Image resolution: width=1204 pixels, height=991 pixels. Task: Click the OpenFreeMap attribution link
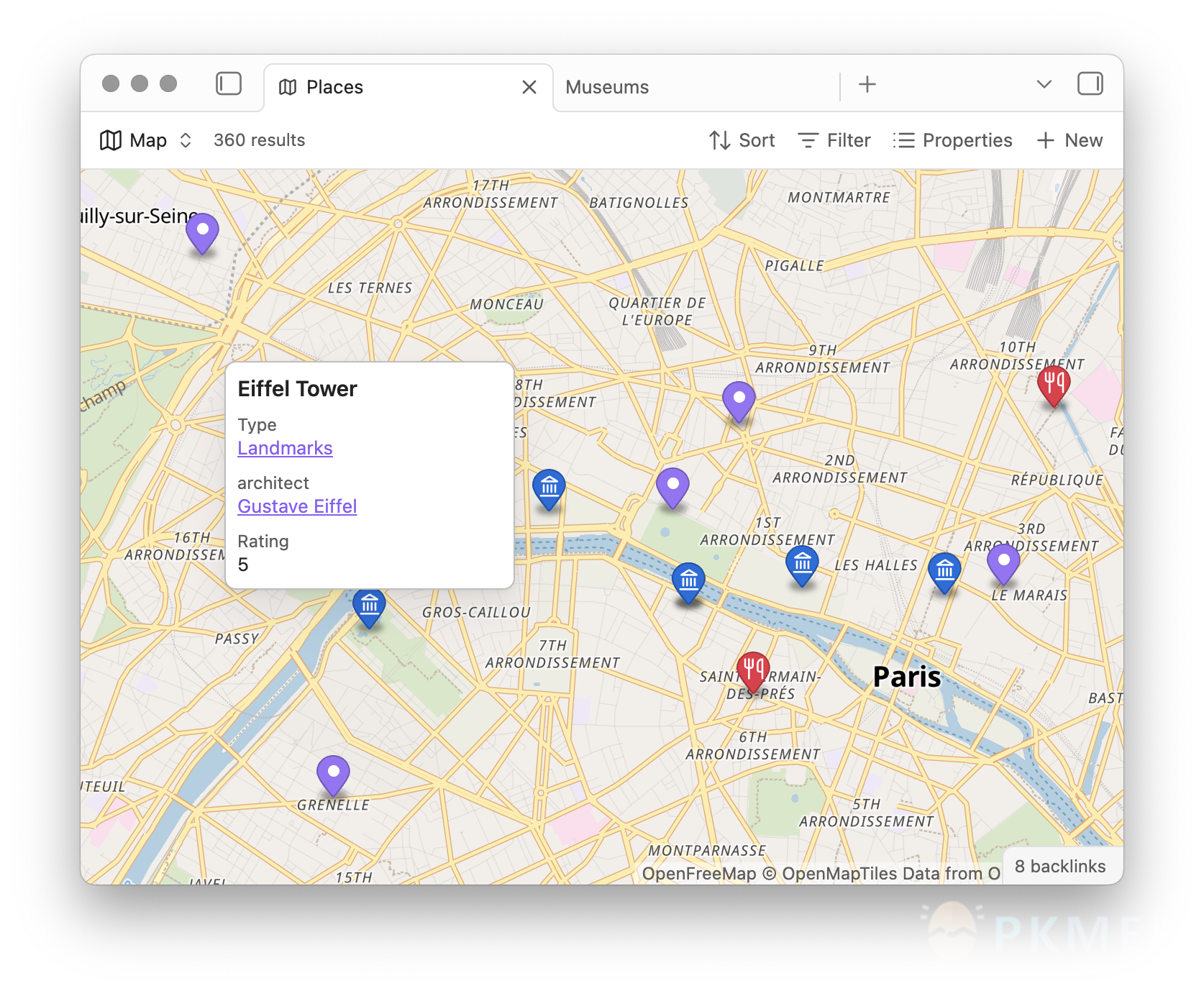click(x=698, y=874)
